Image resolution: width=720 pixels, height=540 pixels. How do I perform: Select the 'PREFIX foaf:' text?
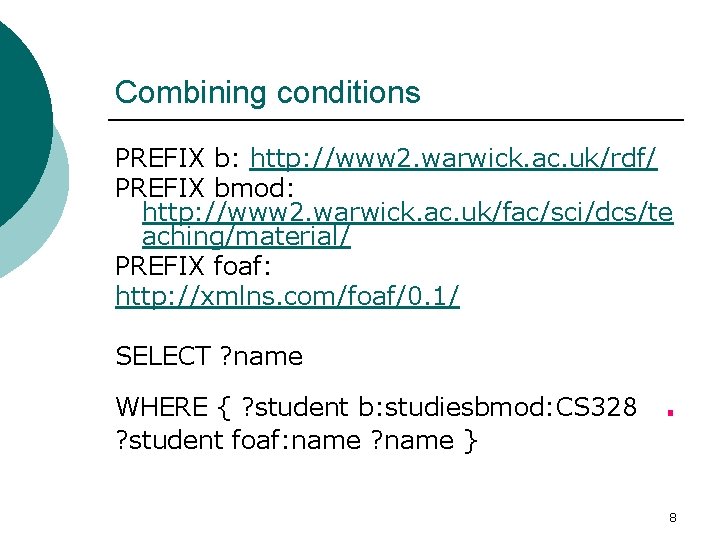coord(191,266)
